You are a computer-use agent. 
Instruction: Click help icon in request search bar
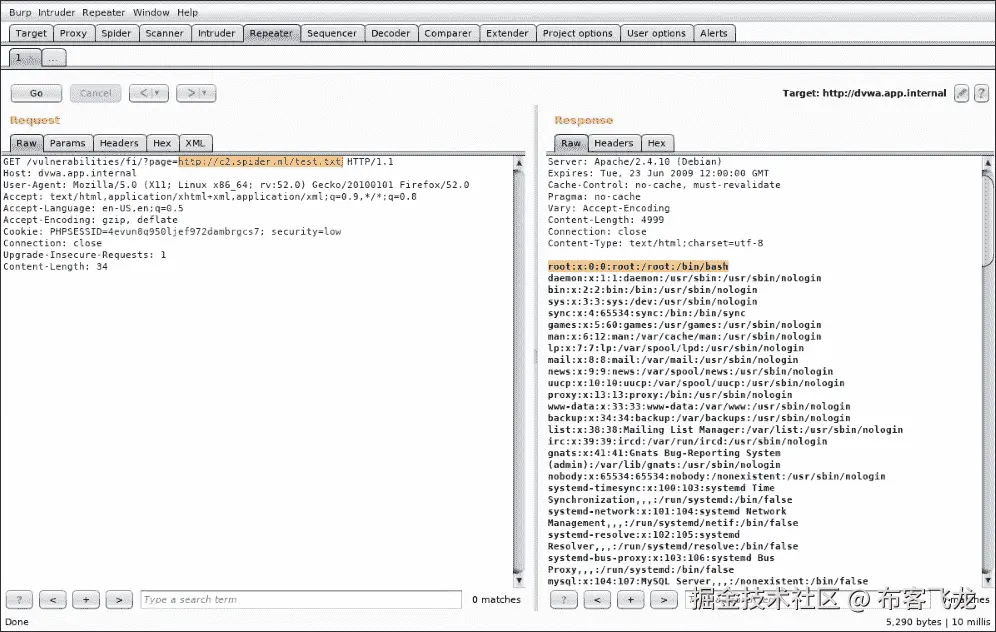point(20,599)
